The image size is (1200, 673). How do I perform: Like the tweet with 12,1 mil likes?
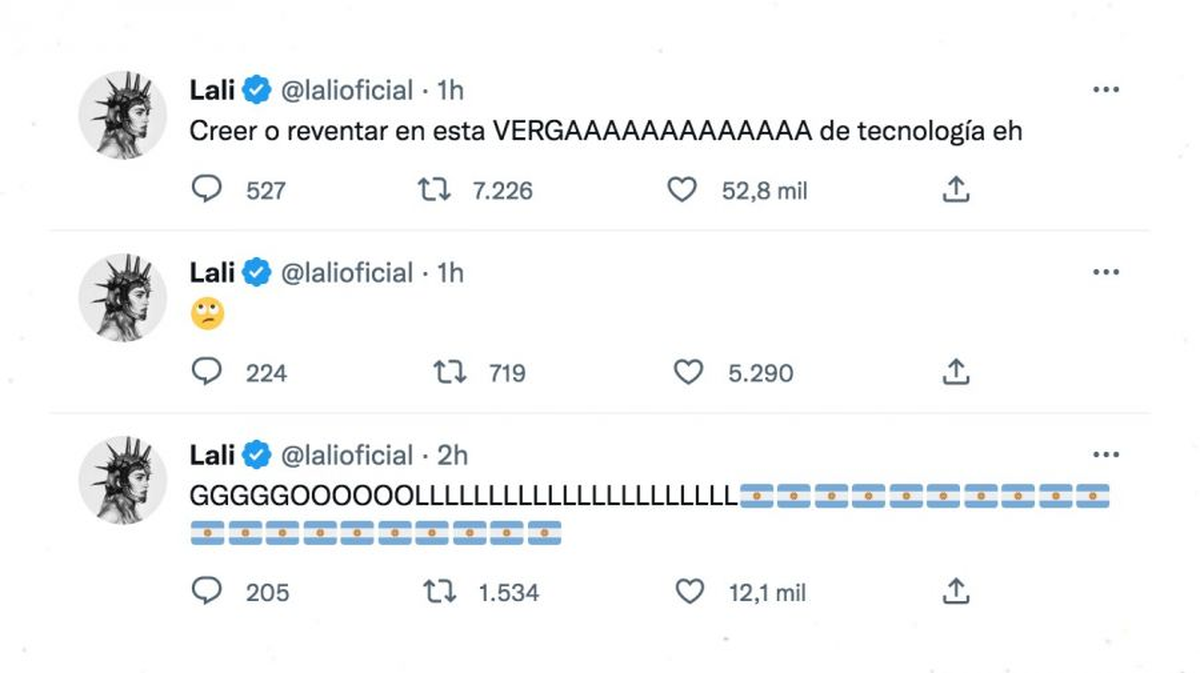coord(690,591)
